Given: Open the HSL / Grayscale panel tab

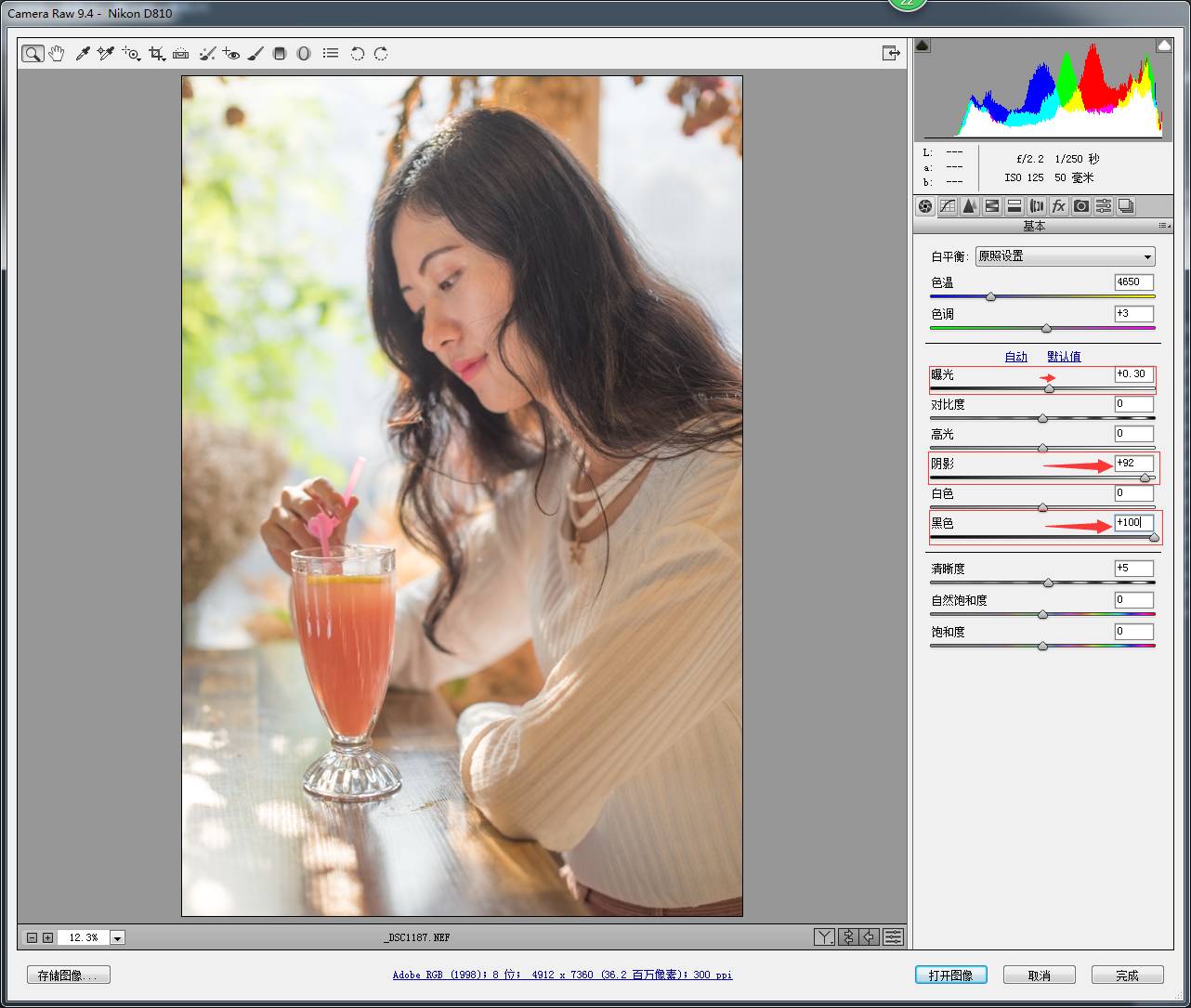Looking at the screenshot, I should click(x=991, y=206).
